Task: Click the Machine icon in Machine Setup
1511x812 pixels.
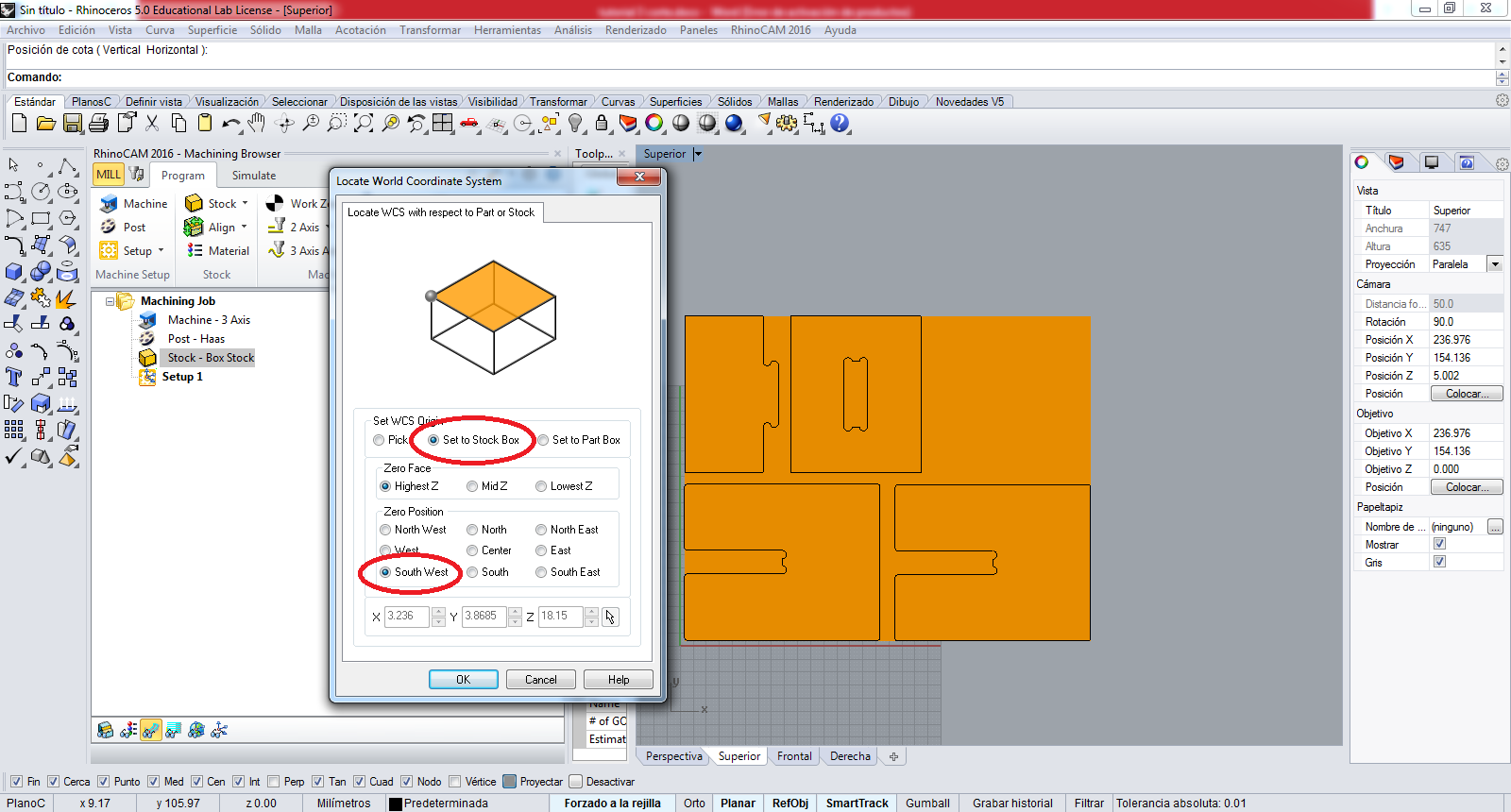Action: pos(109,204)
